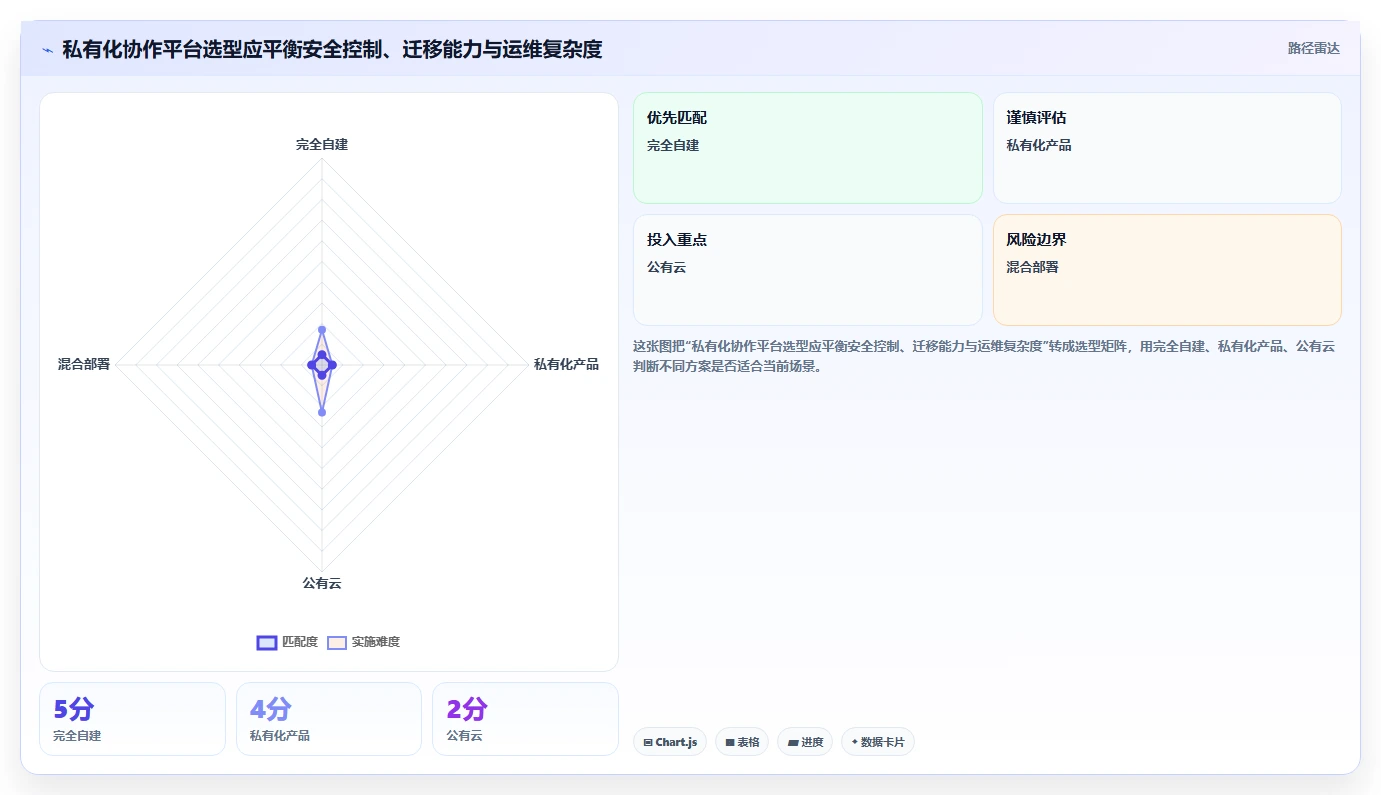Click the 数据卡片 tag chip
Viewport: 1381px width, 795px height.
[878, 742]
